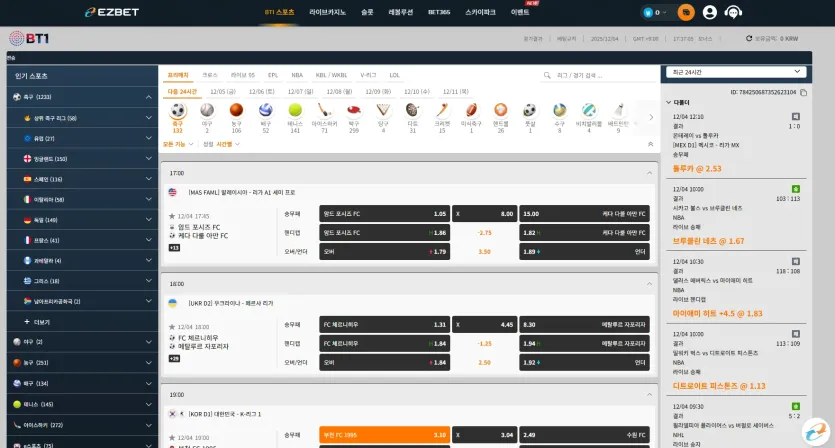The height and width of the screenshot is (448, 835).
Task: Select the basketball sport icon (농구 106)
Action: (236, 110)
